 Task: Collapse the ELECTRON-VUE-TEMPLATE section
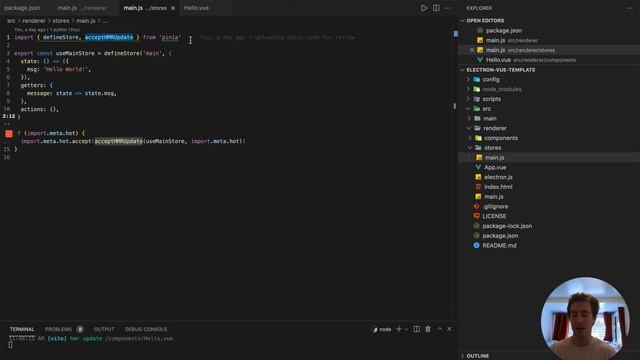click(x=500, y=70)
